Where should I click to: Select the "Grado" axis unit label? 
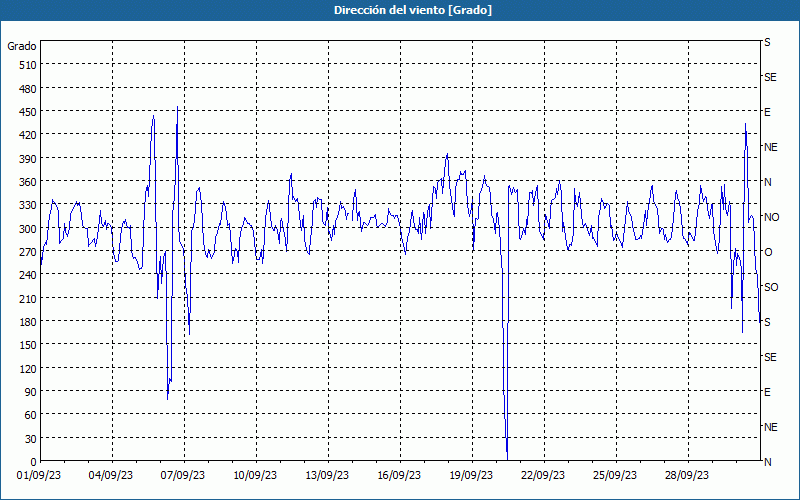[22, 46]
